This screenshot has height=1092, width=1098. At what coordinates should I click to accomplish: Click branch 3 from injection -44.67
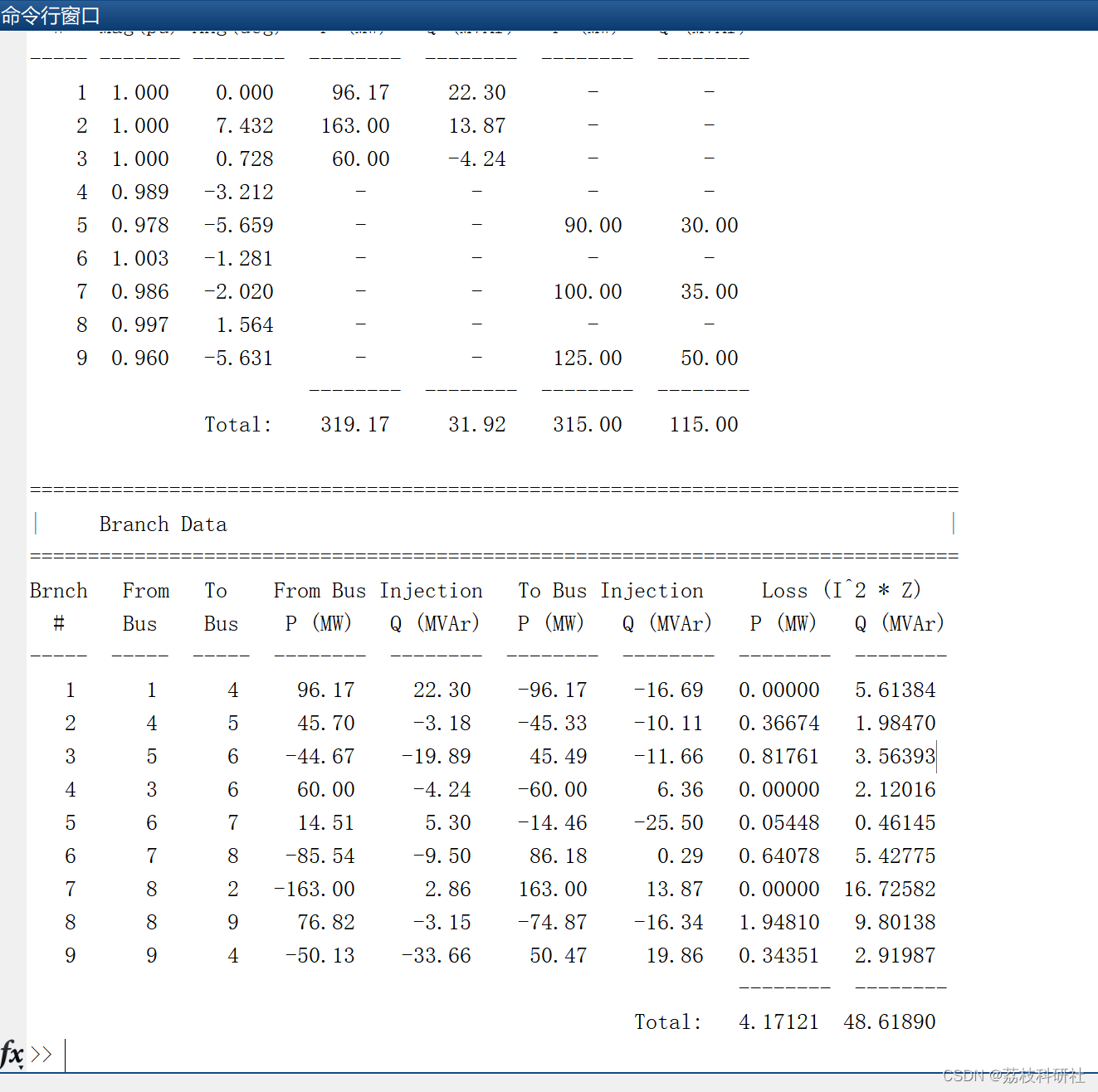click(x=320, y=757)
